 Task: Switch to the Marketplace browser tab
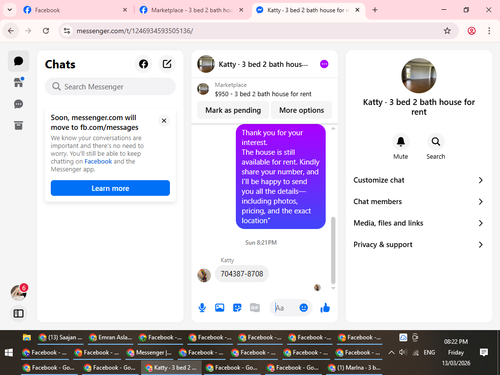[x=191, y=10]
